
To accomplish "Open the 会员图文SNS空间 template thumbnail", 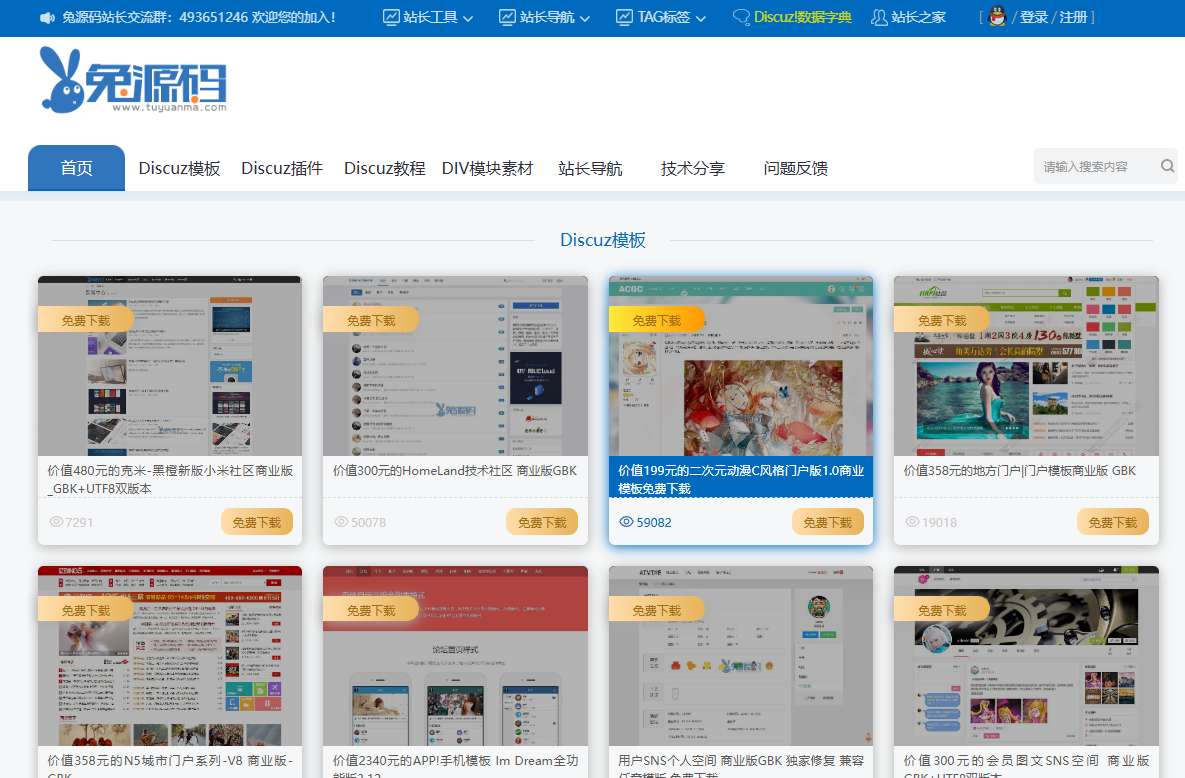I will [x=1026, y=656].
